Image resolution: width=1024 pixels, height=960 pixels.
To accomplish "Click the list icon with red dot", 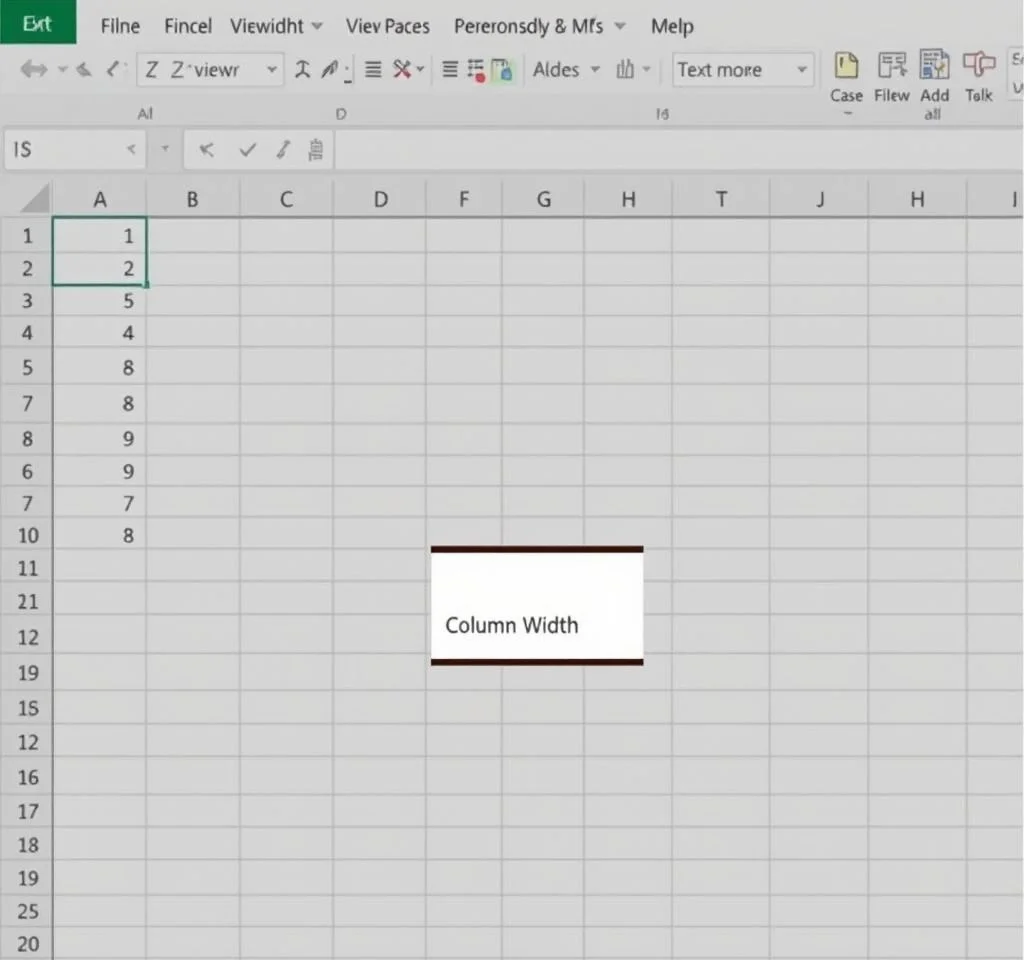I will coord(476,69).
